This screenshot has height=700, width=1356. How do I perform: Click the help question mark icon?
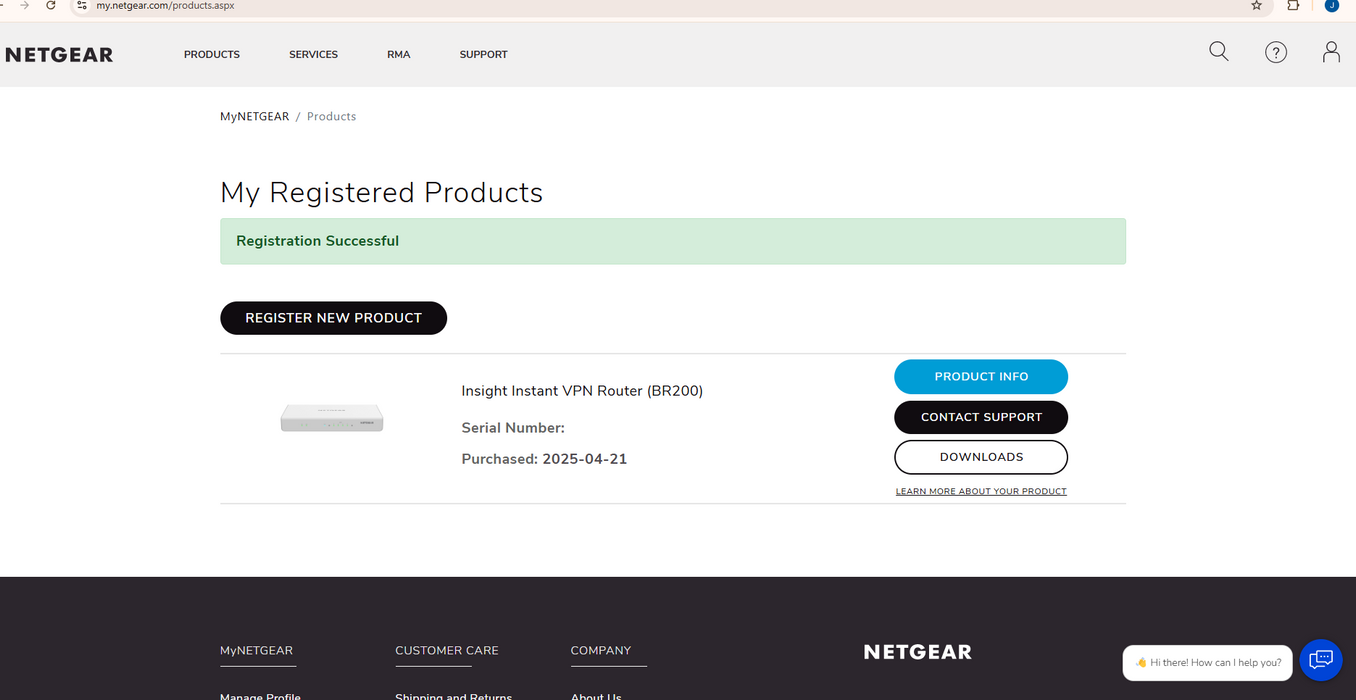coord(1275,52)
